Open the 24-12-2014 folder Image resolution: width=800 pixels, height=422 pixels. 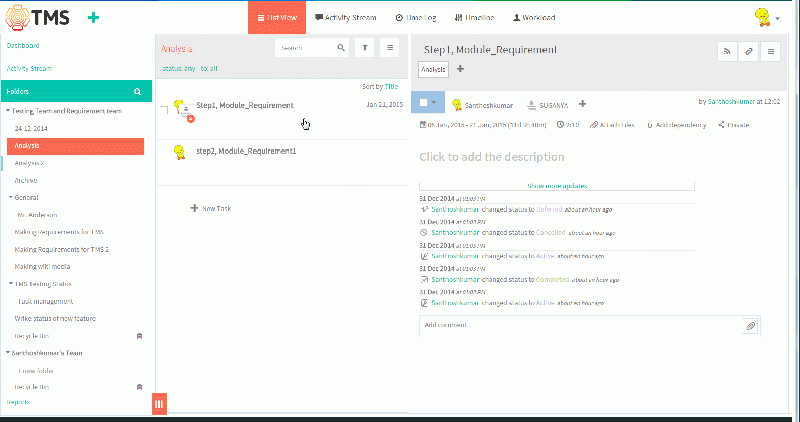click(x=31, y=129)
